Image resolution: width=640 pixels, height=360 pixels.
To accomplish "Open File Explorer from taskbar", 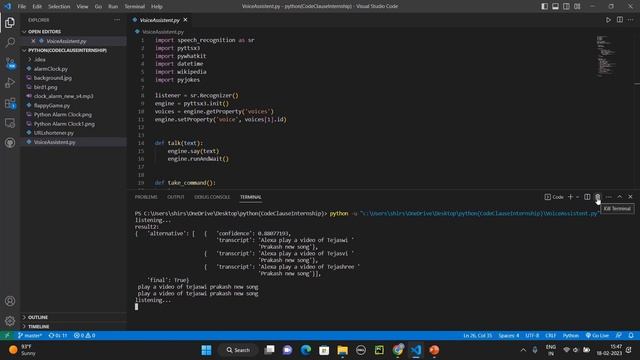I will pos(342,350).
